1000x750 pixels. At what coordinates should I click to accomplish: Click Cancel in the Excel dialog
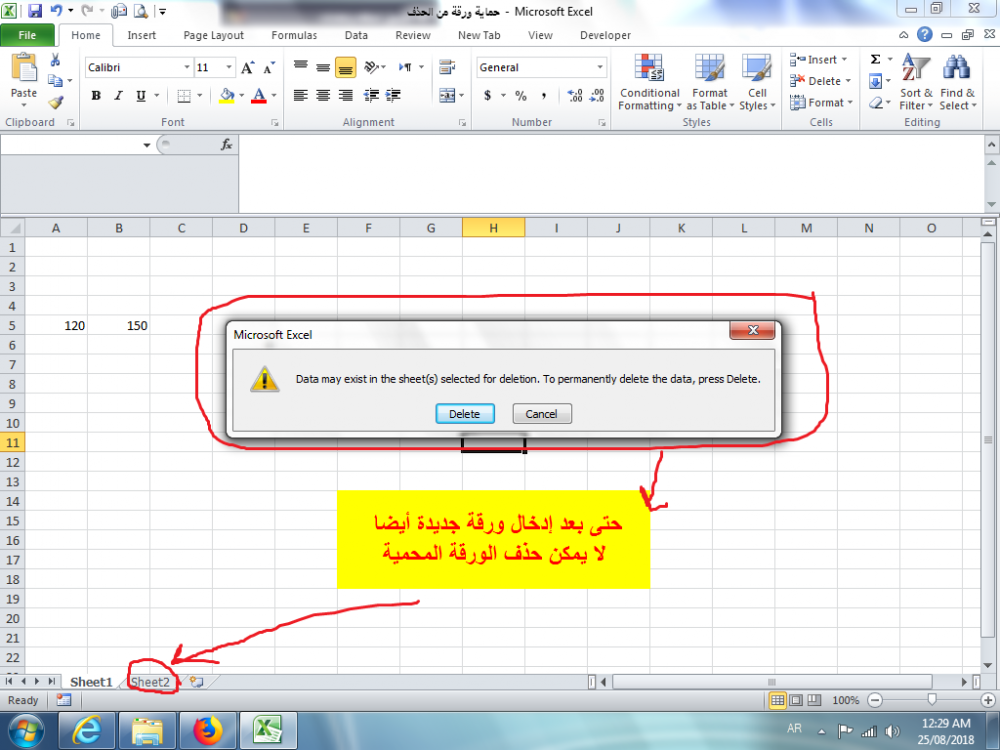coord(541,414)
